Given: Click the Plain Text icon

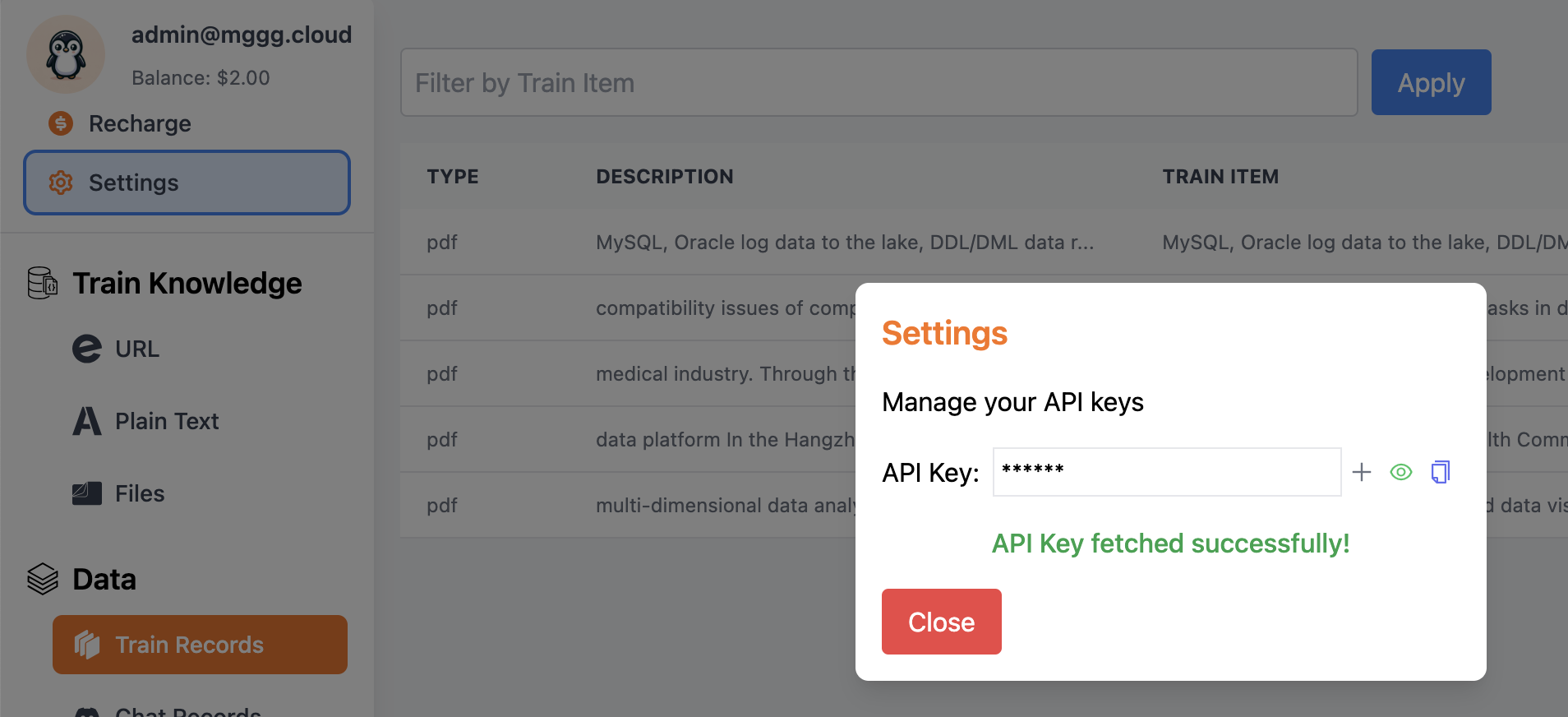Looking at the screenshot, I should (x=87, y=420).
